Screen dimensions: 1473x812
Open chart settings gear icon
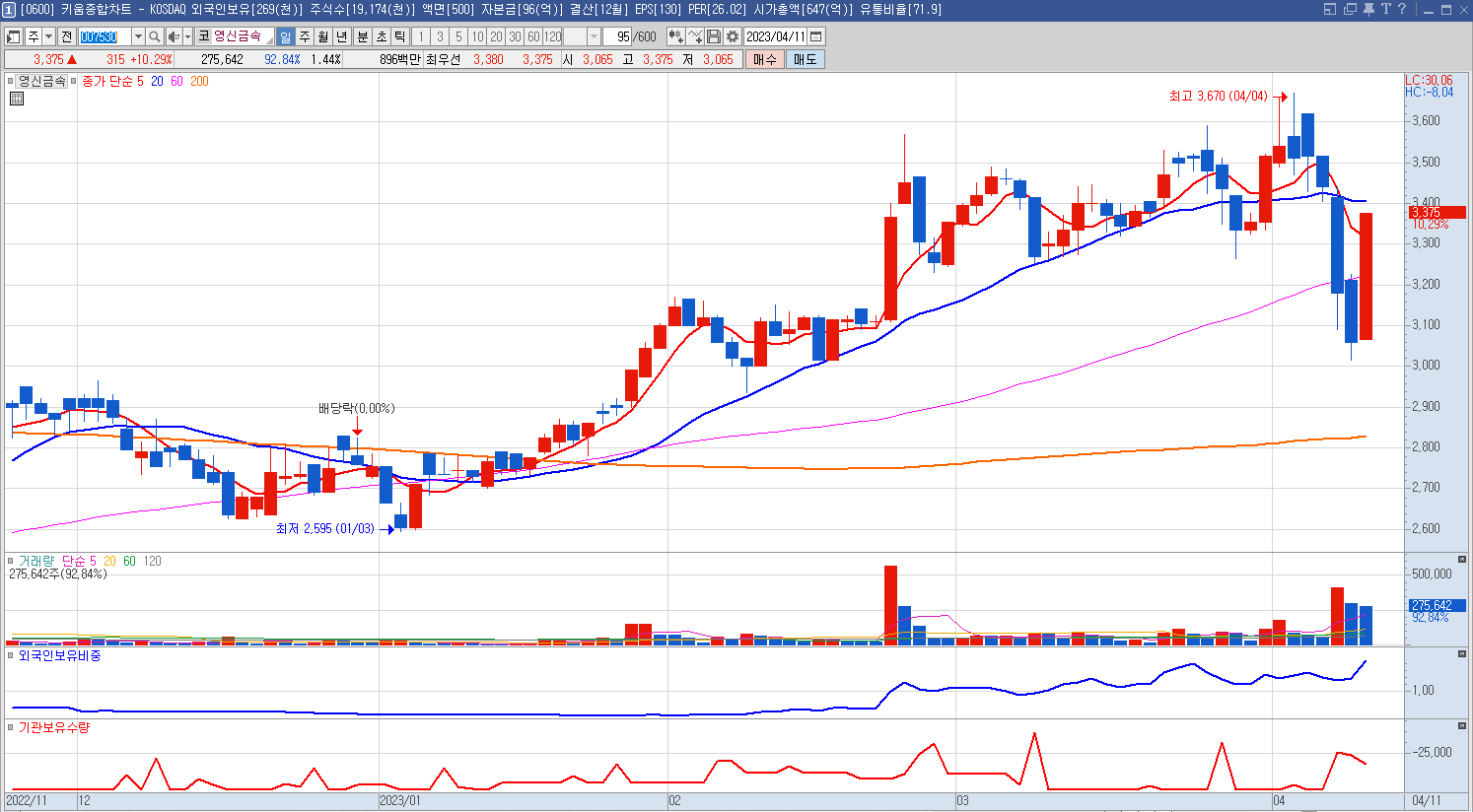(733, 36)
